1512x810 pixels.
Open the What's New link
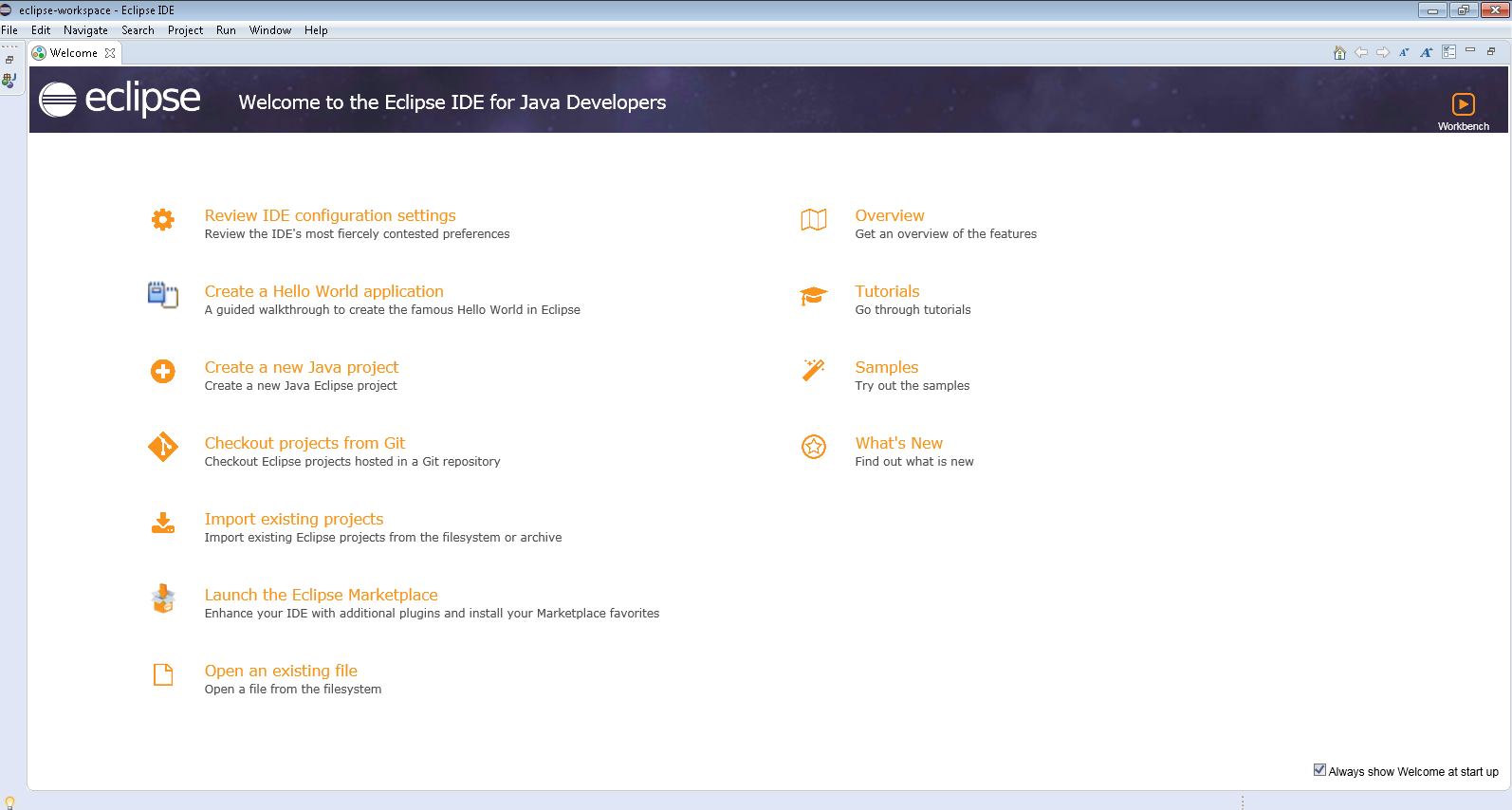[x=899, y=443]
